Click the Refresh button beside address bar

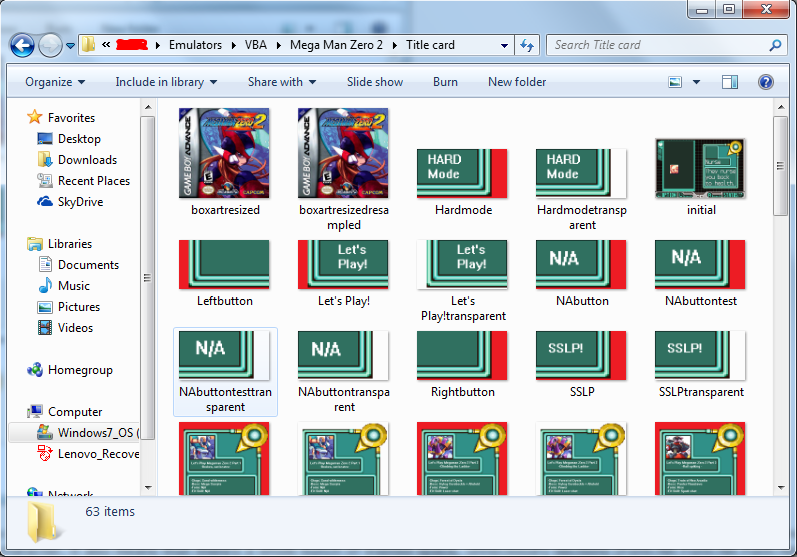coord(527,45)
